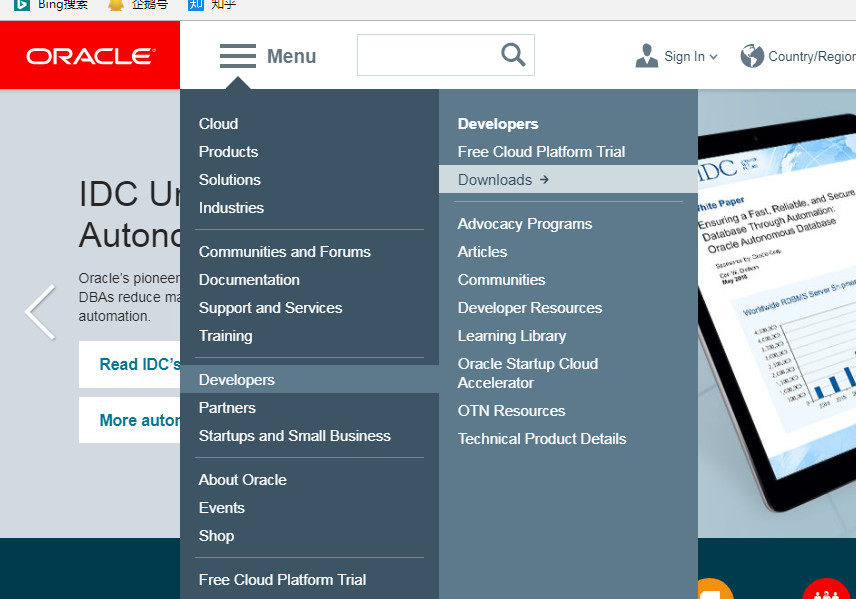
Task: Open Learning Library
Action: pos(512,336)
